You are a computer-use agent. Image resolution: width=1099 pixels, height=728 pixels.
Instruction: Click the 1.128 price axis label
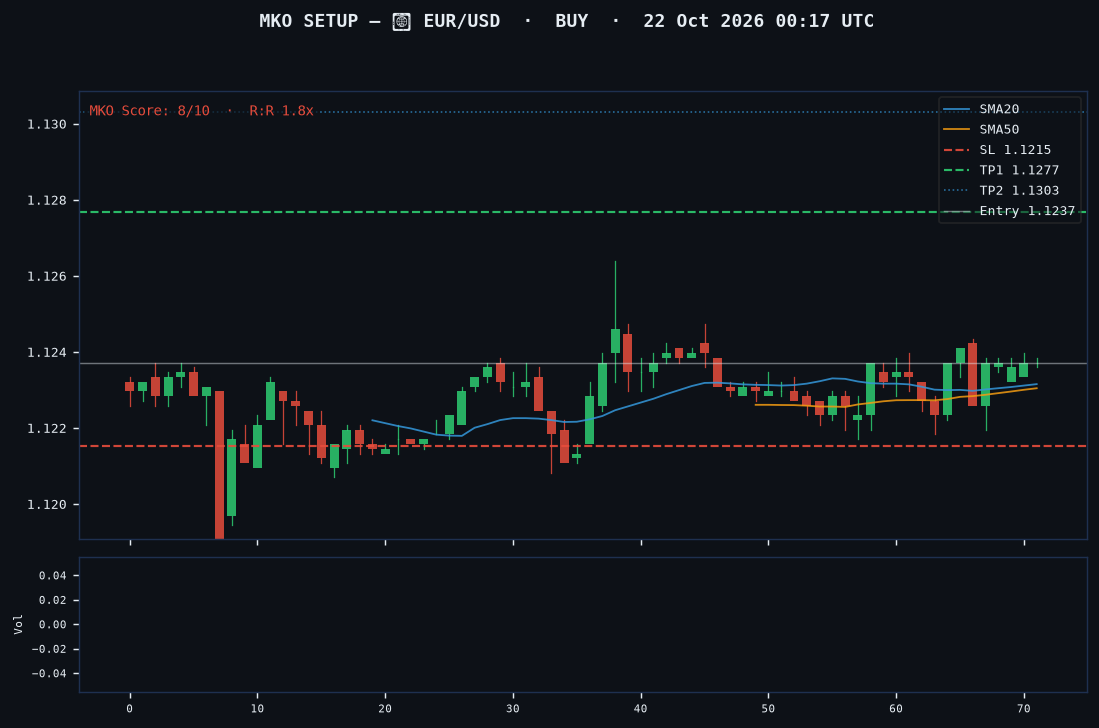tap(47, 201)
